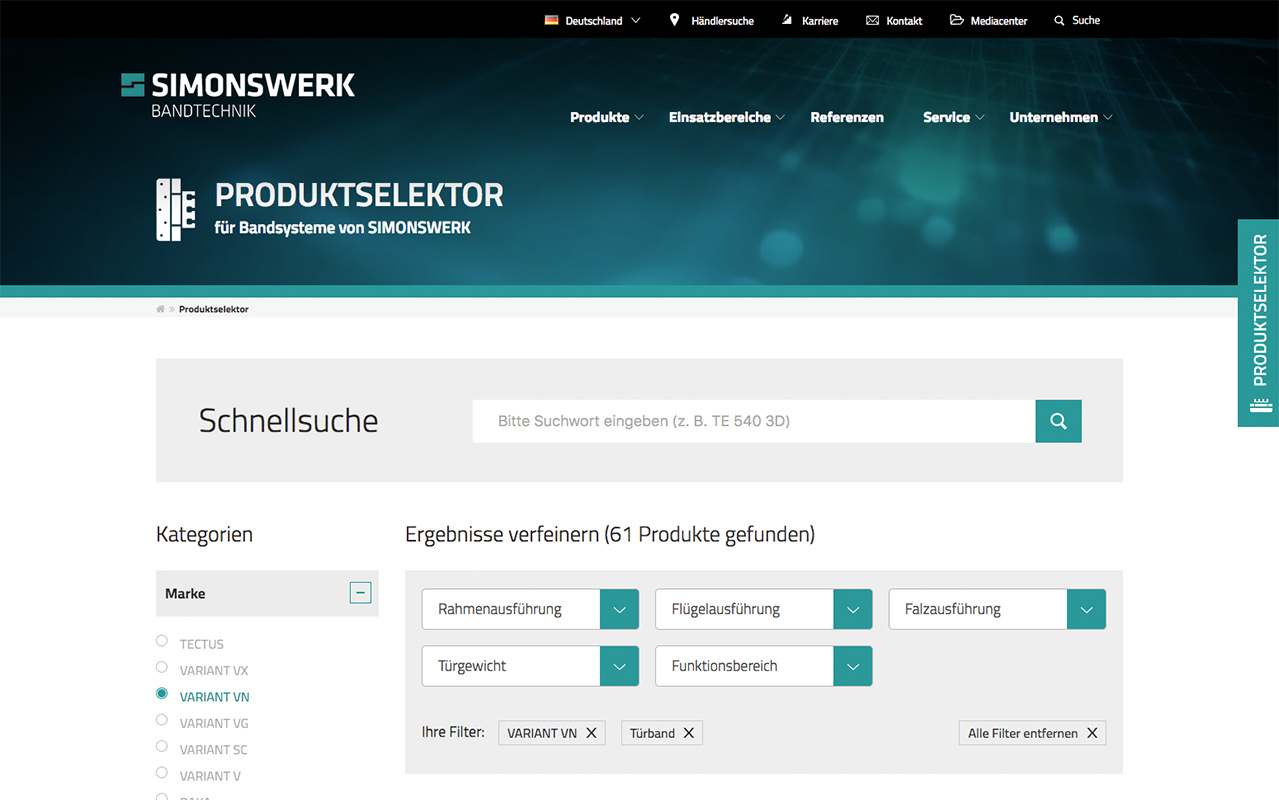Image resolution: width=1279 pixels, height=800 pixels.
Task: Remove the VARIANT VN filter tag
Action: pos(591,733)
